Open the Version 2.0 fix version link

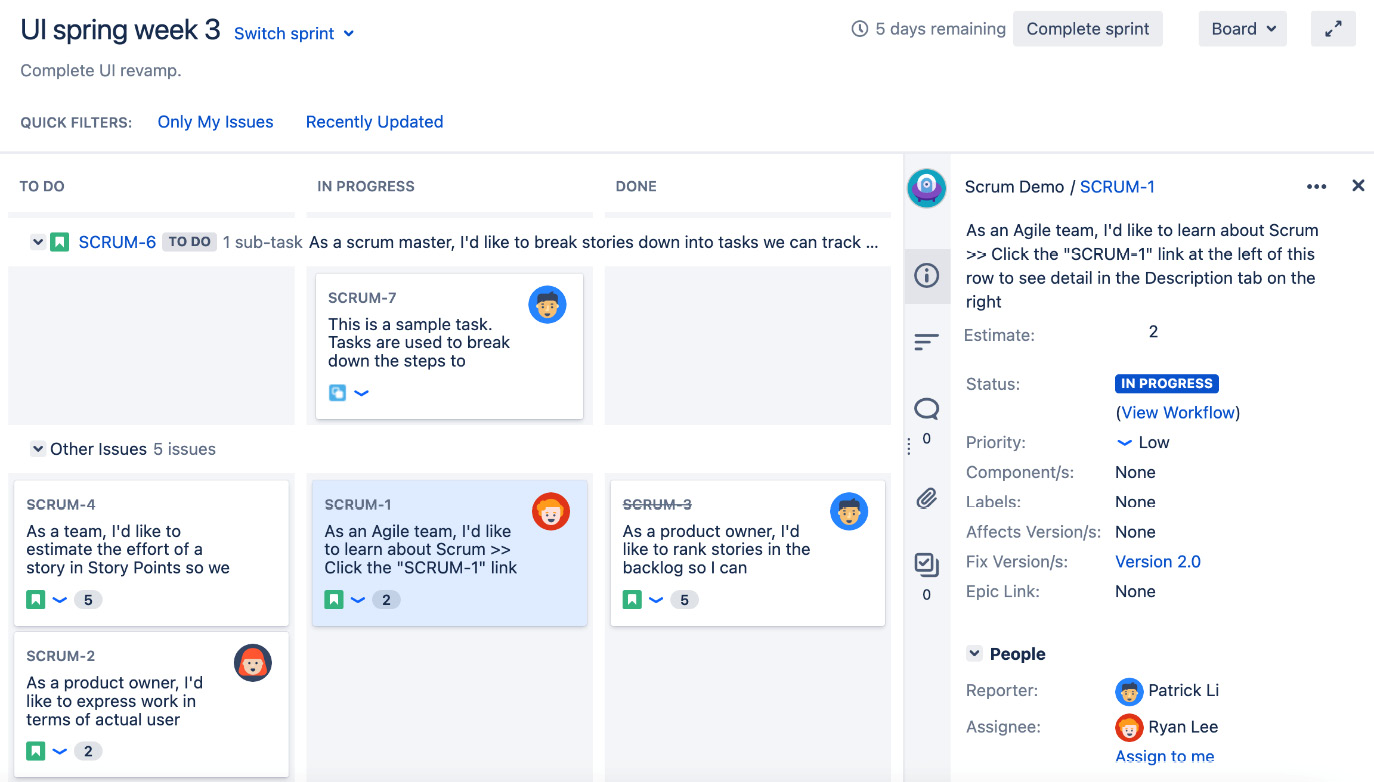[x=1157, y=562]
